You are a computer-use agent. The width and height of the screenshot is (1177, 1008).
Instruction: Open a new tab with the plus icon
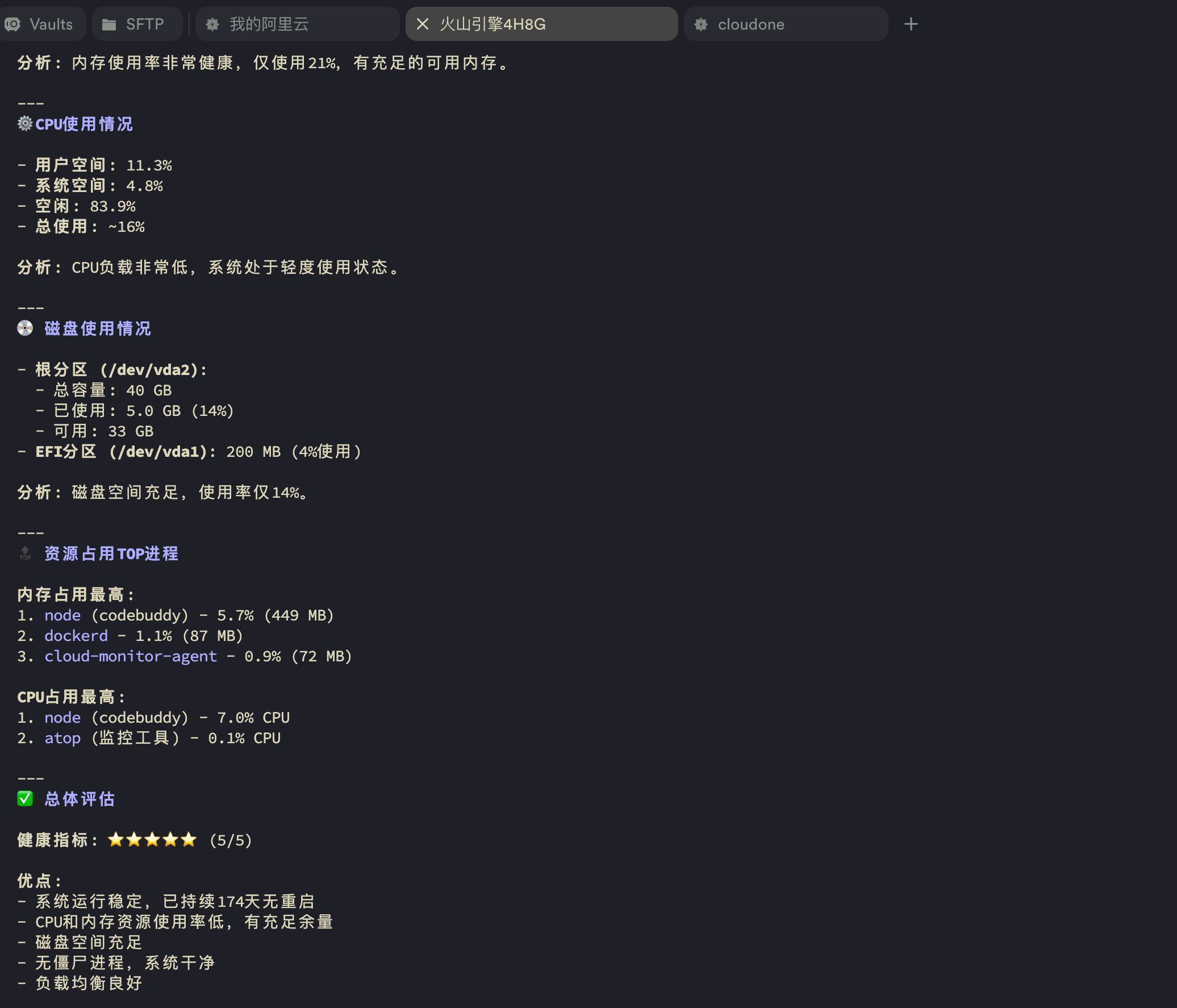(911, 24)
